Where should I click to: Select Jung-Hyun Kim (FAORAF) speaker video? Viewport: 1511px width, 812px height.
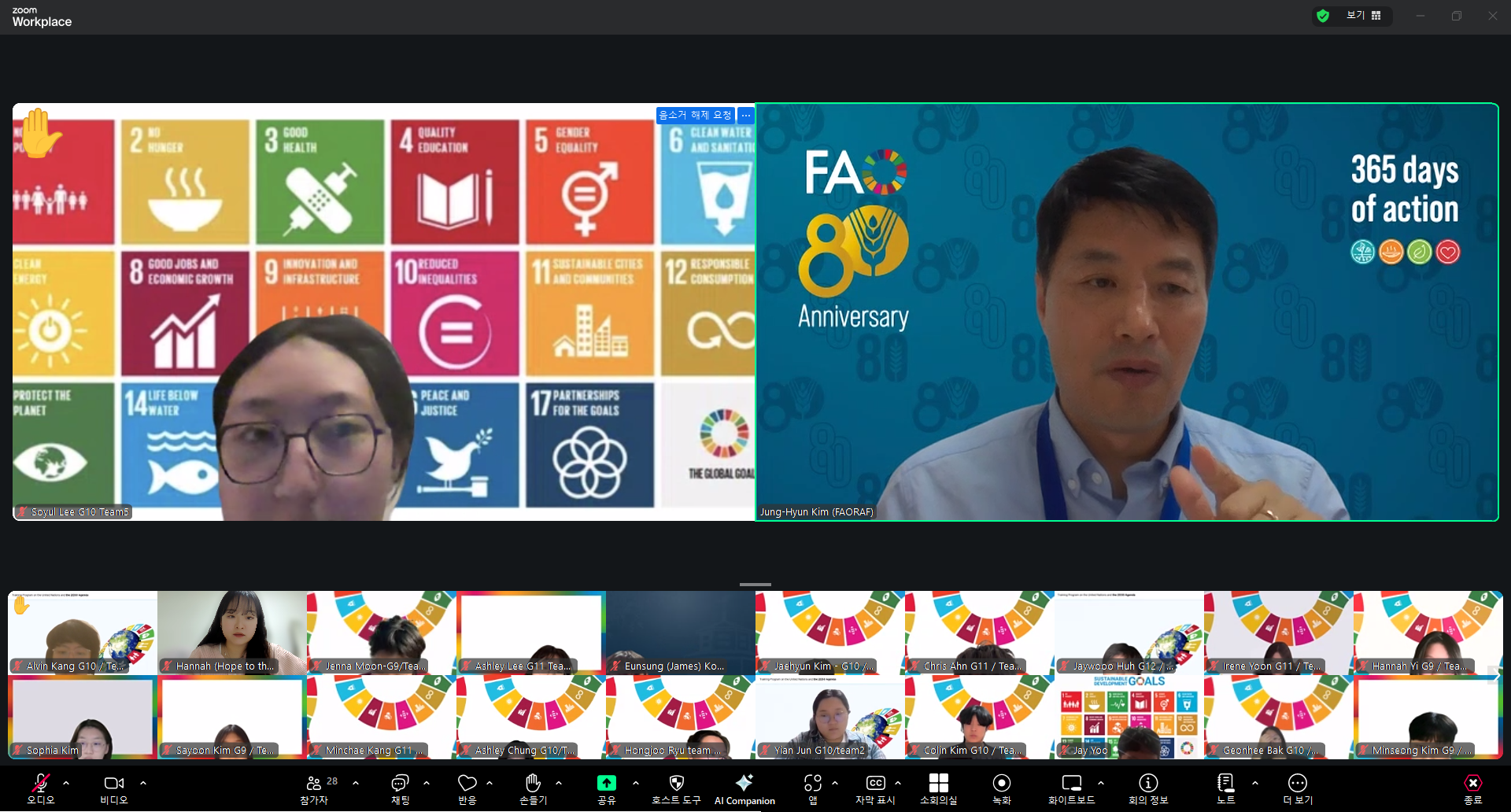click(1127, 312)
